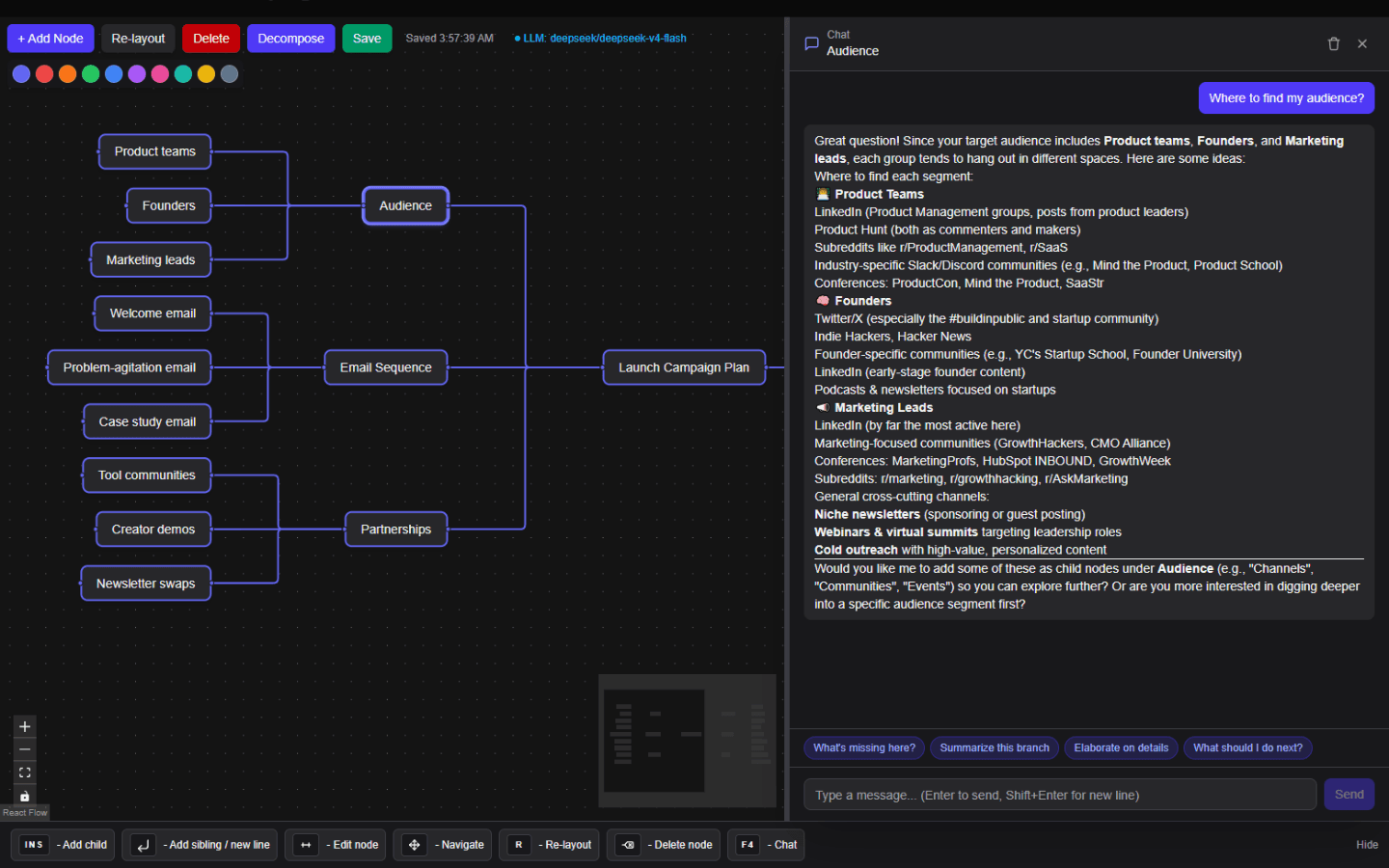Click the backspace icon for Delete node
This screenshot has height=868, width=1389.
[x=628, y=845]
